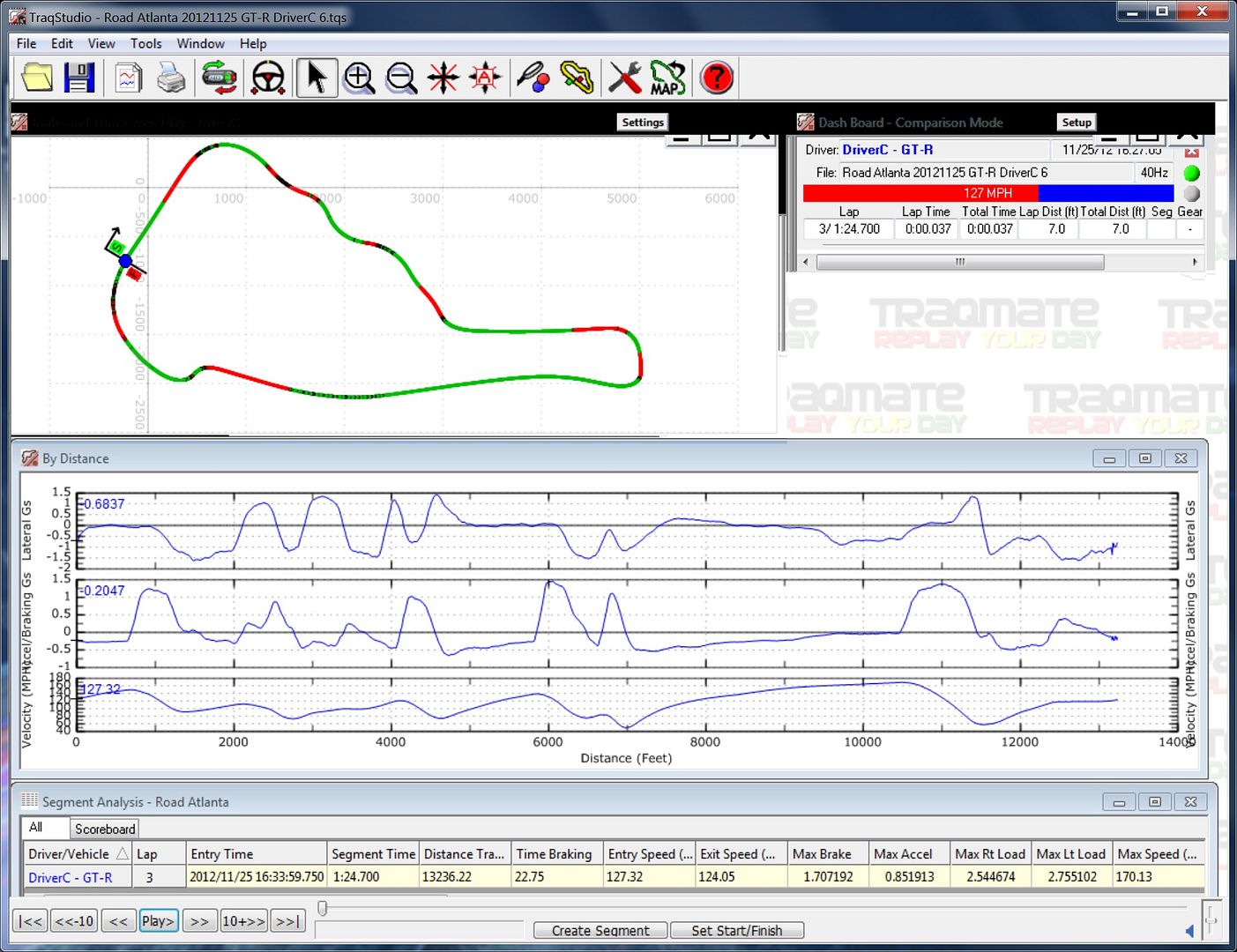This screenshot has height=952, width=1237.
Task: Activate the zoom in magnifier
Action: (359, 78)
